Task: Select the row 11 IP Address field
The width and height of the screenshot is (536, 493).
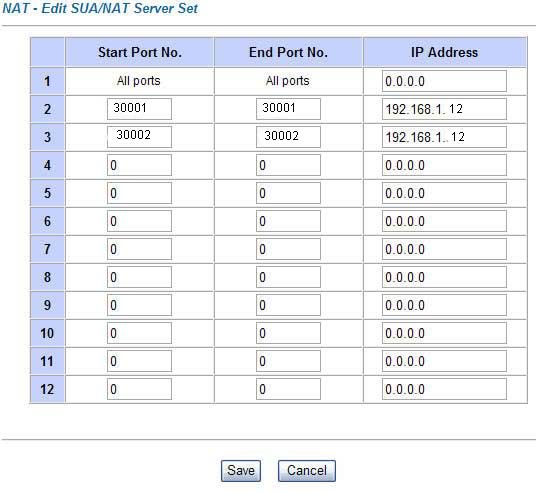Action: 444,361
